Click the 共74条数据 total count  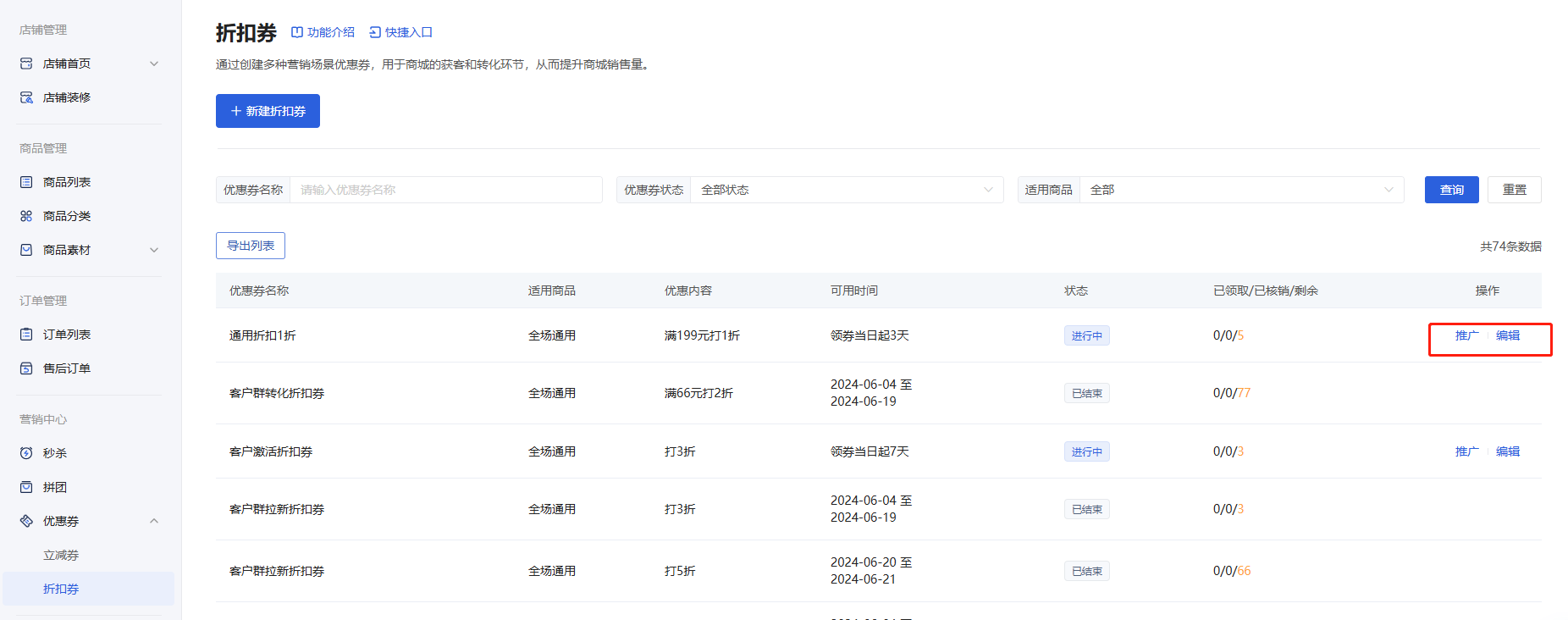1510,246
